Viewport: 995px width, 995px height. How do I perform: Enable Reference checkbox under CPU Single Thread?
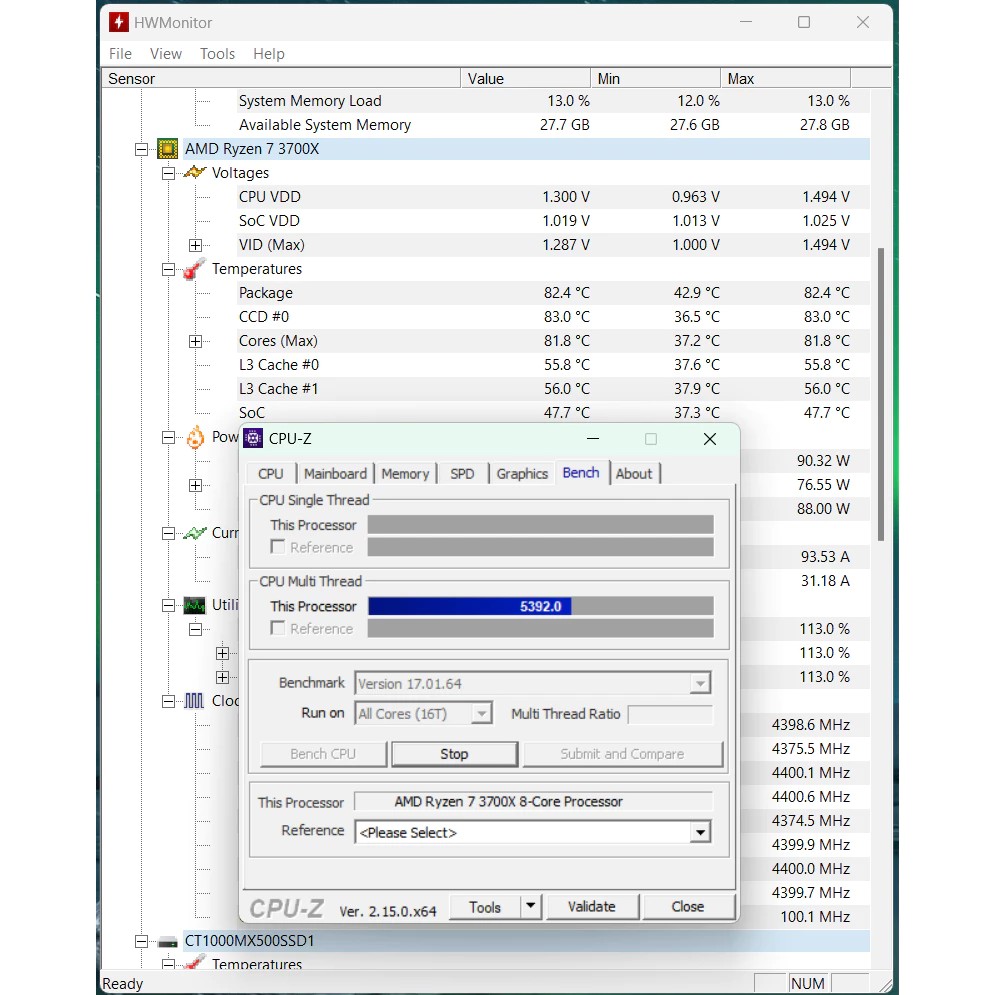(278, 547)
